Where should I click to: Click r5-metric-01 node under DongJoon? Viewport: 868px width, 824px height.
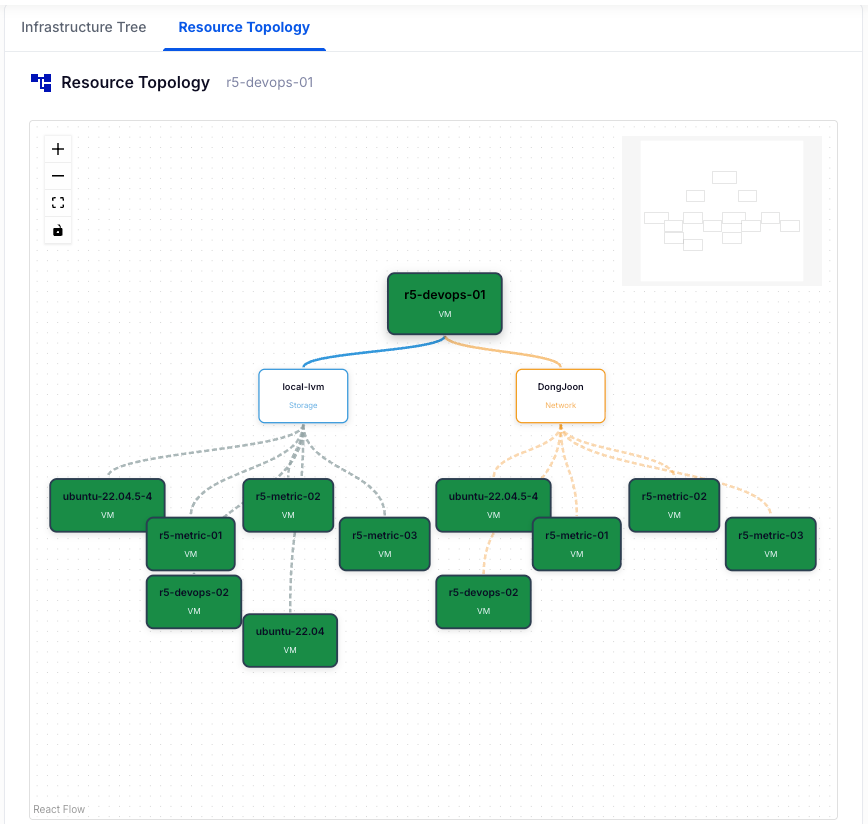click(x=576, y=543)
